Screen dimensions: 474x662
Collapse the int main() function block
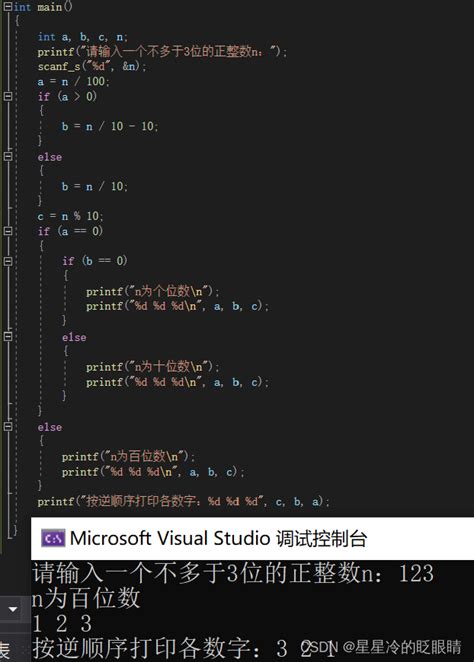pyautogui.click(x=8, y=7)
